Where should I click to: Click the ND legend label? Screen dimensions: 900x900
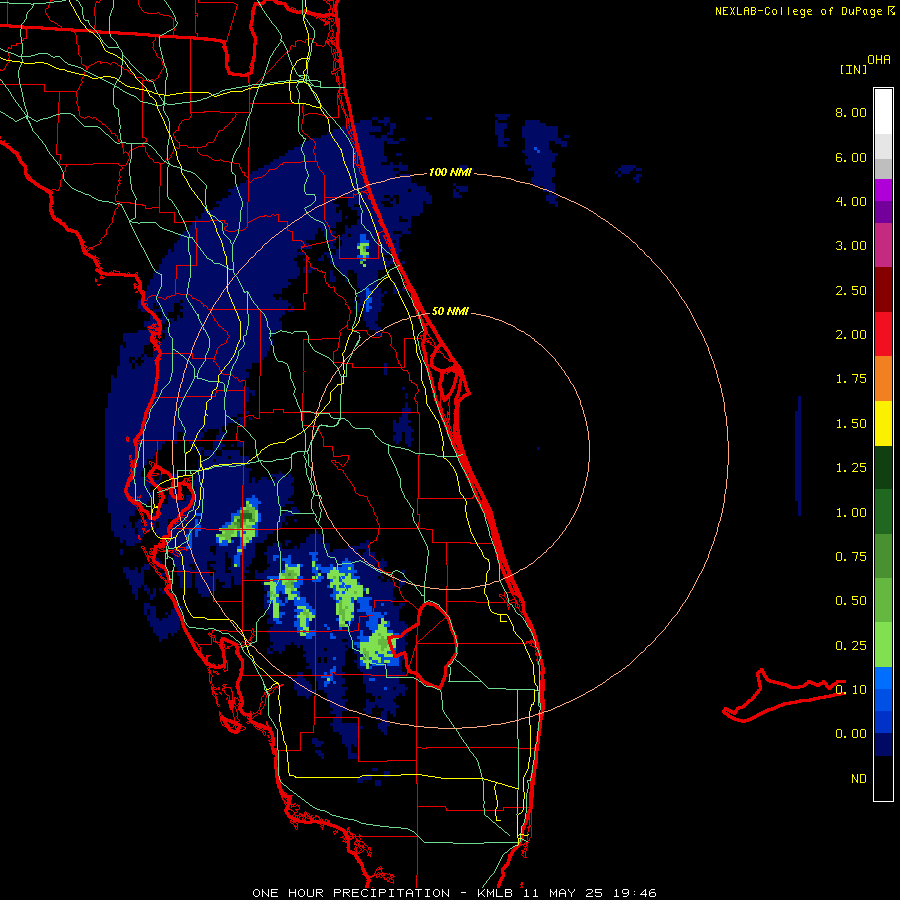point(859,779)
